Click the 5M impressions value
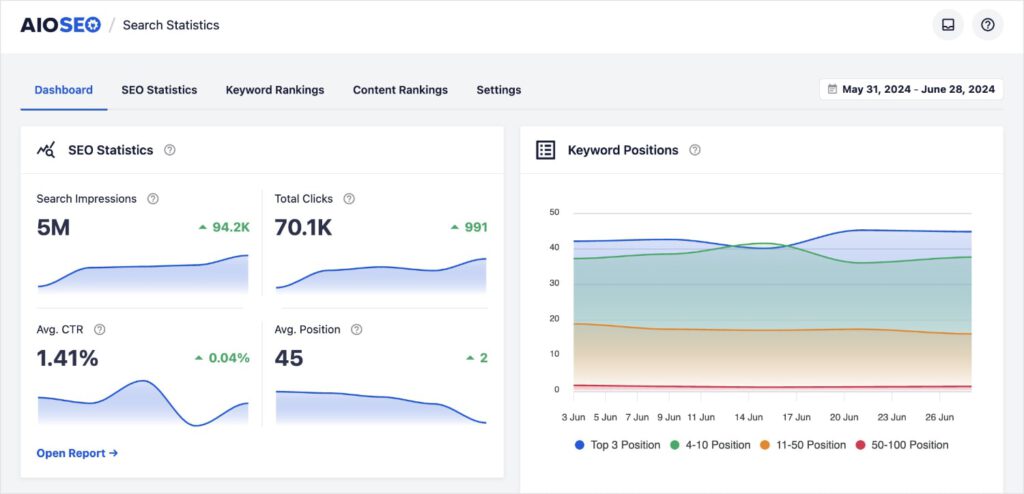1024x494 pixels. [x=54, y=227]
